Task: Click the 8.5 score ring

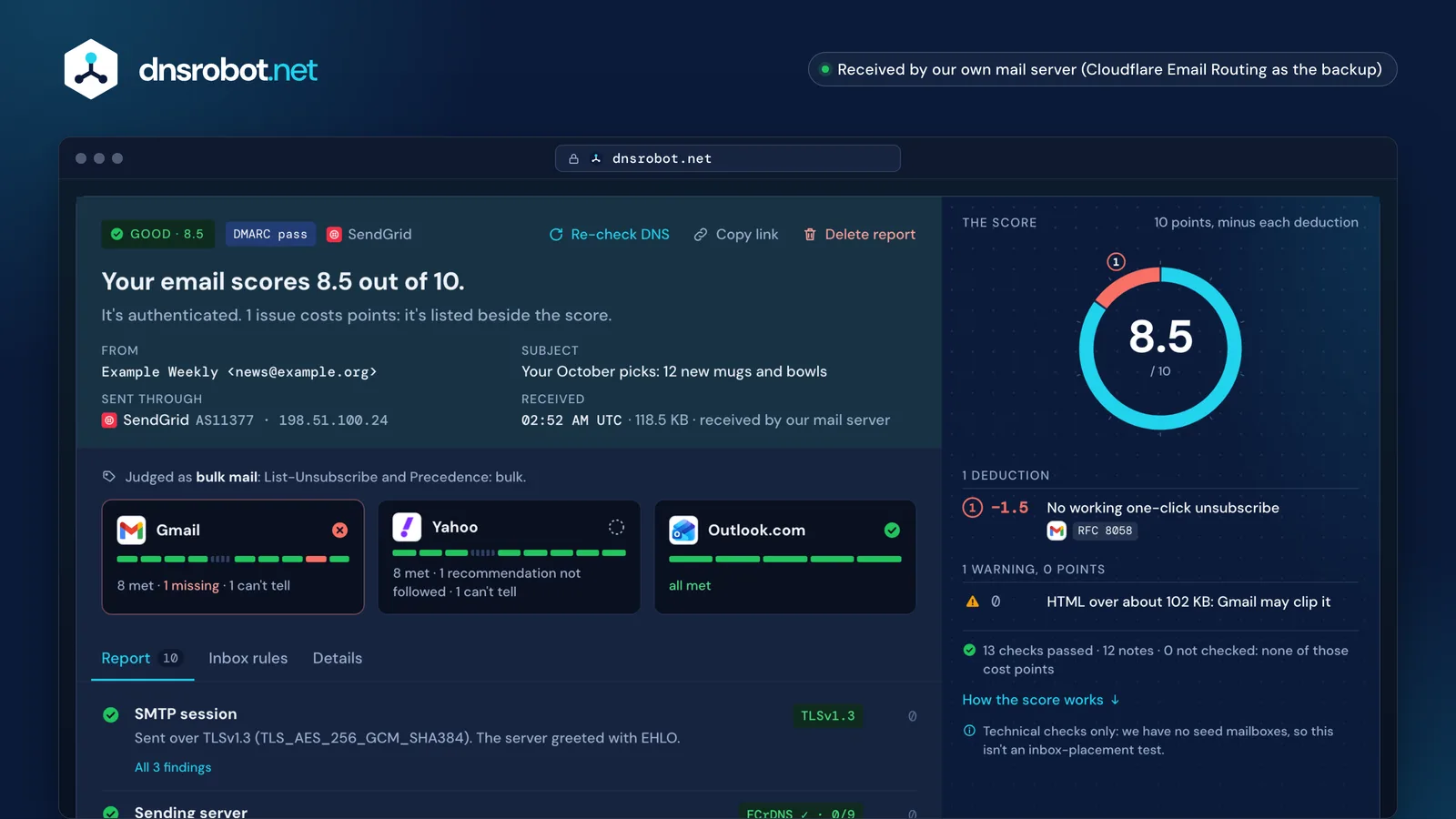Action: coord(1160,348)
